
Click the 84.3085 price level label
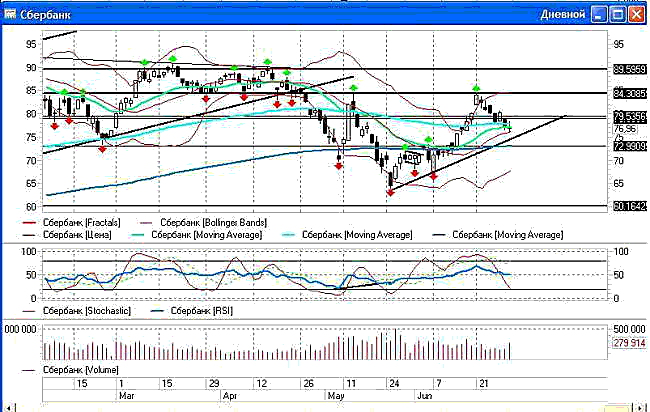(630, 94)
